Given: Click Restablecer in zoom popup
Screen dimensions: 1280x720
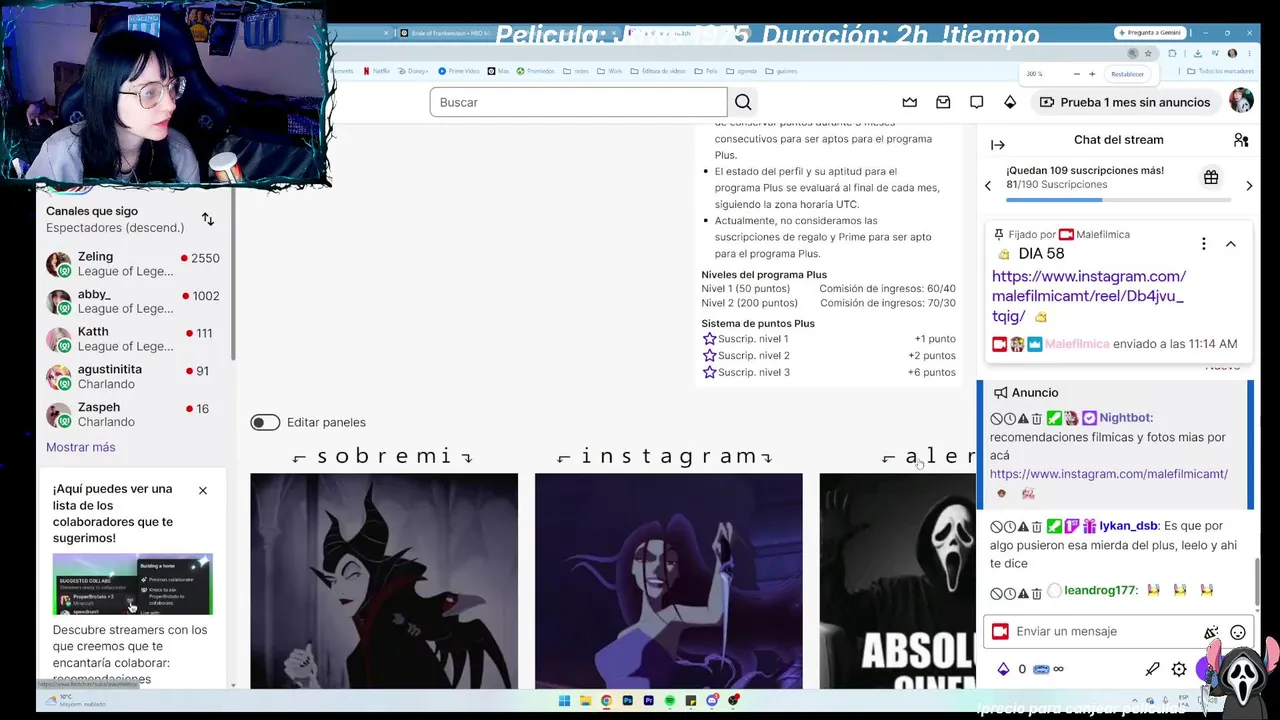Looking at the screenshot, I should pos(1127,74).
